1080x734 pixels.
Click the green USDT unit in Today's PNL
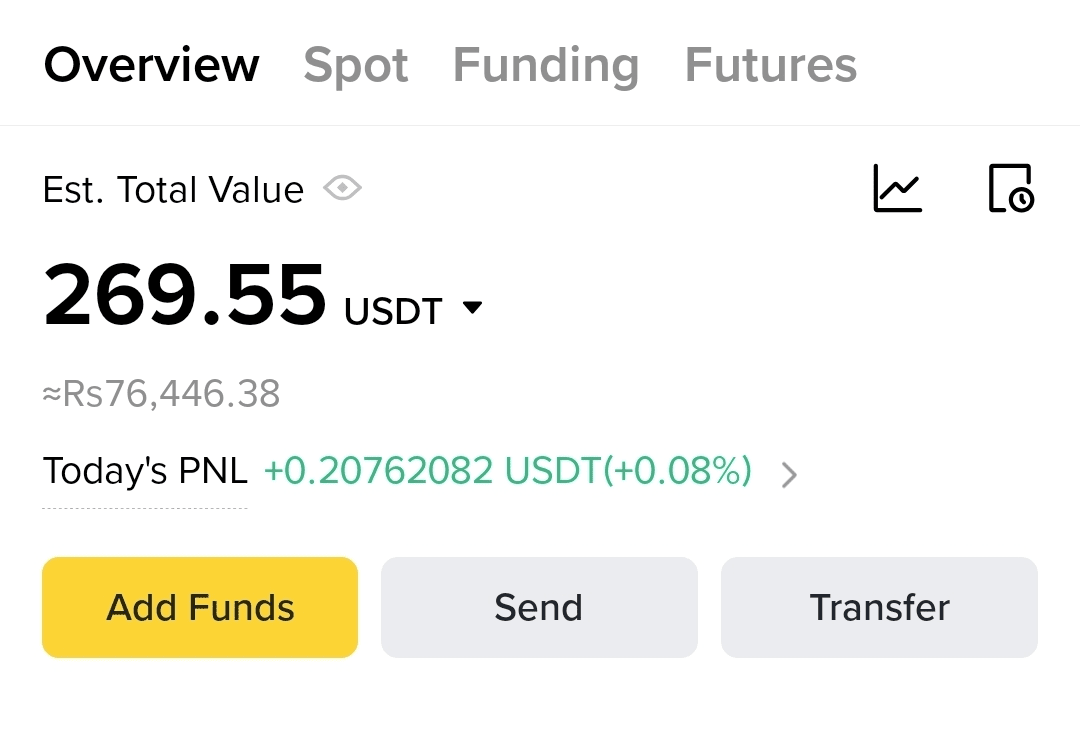553,471
